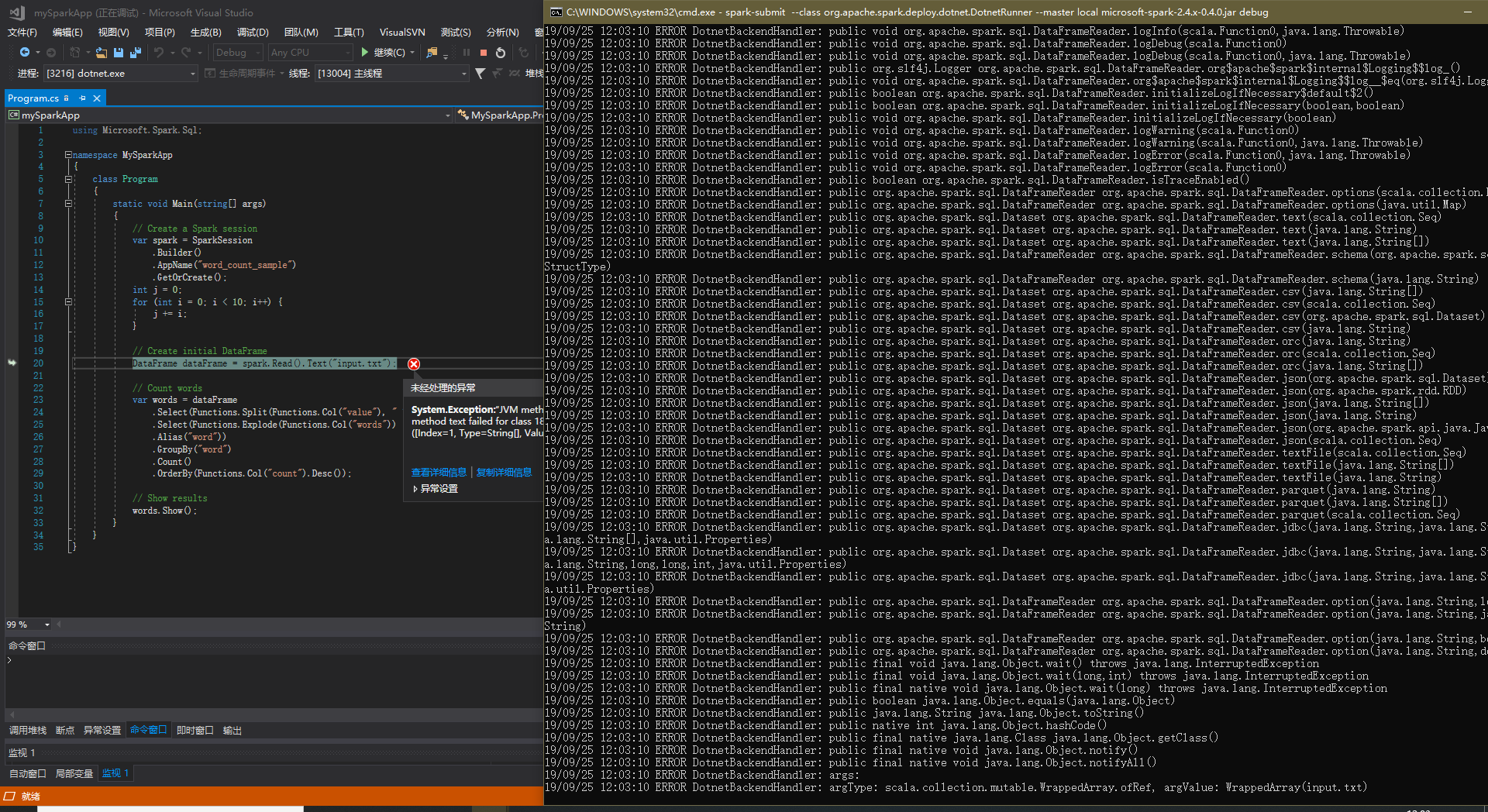
Task: Switch to the 局部变量 tab
Action: (74, 772)
